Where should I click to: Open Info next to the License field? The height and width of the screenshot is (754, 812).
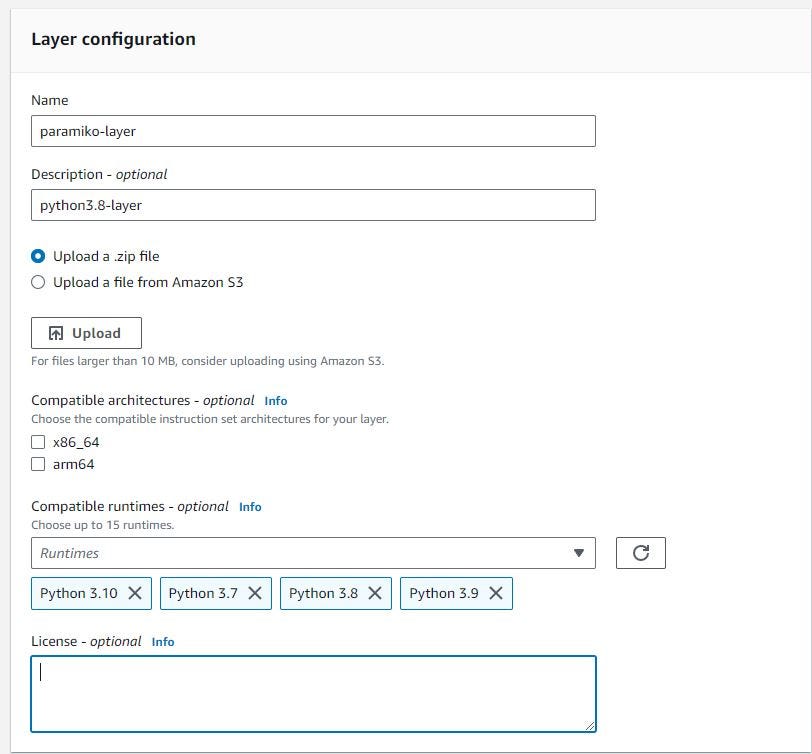click(162, 641)
